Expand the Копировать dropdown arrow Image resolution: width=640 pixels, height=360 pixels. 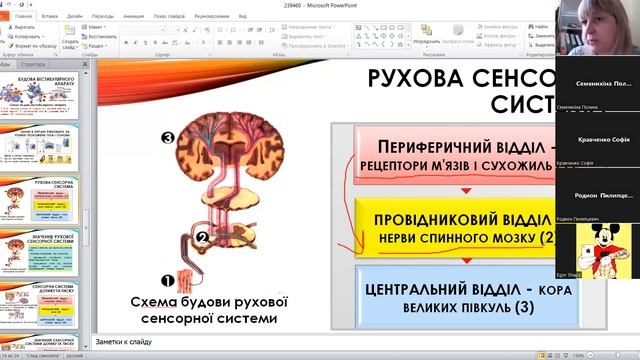coord(43,37)
